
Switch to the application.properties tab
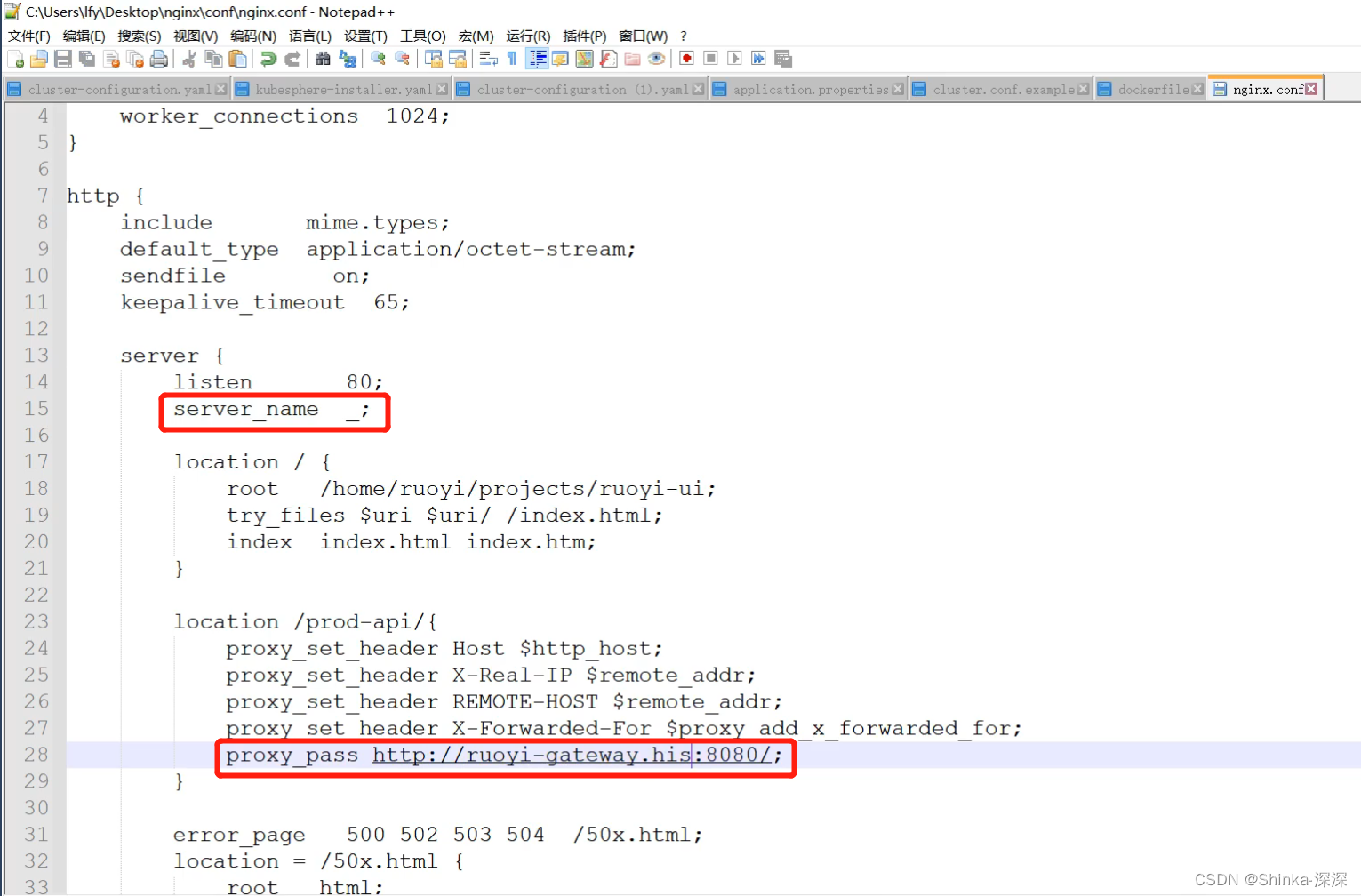[810, 89]
